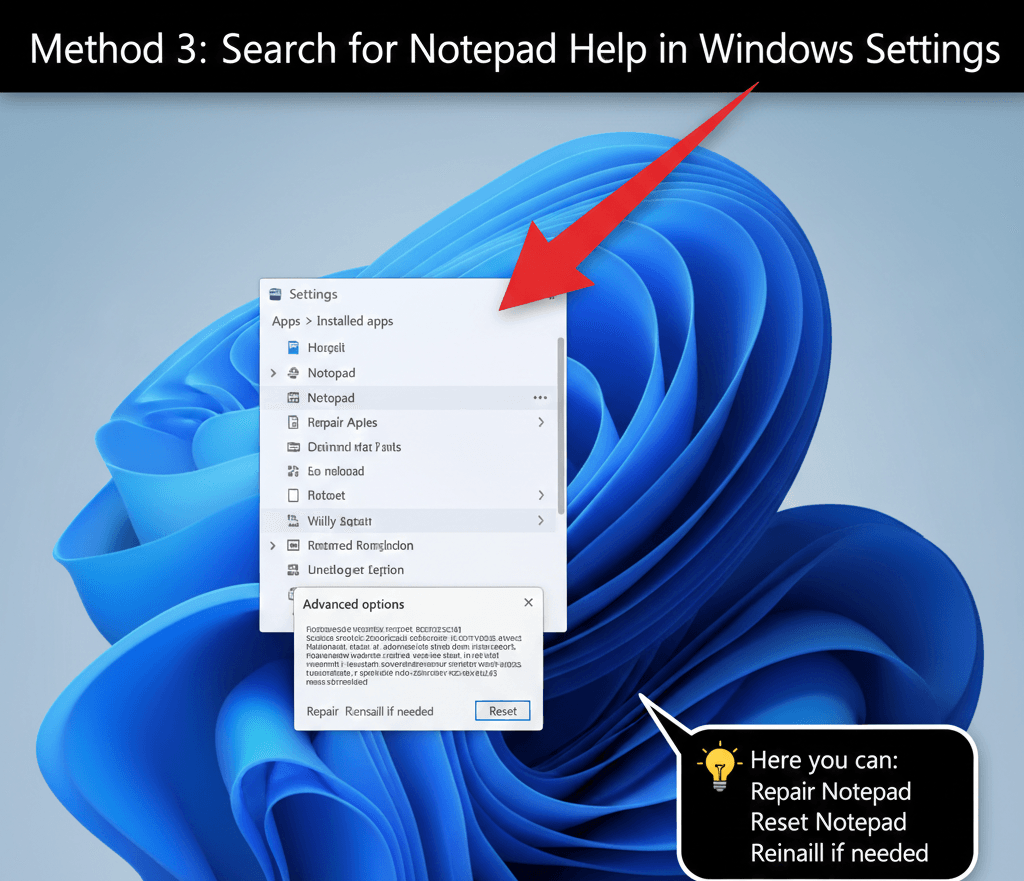This screenshot has height=881, width=1024.
Task: Open the Willy Sqtatt row chevron
Action: click(541, 521)
